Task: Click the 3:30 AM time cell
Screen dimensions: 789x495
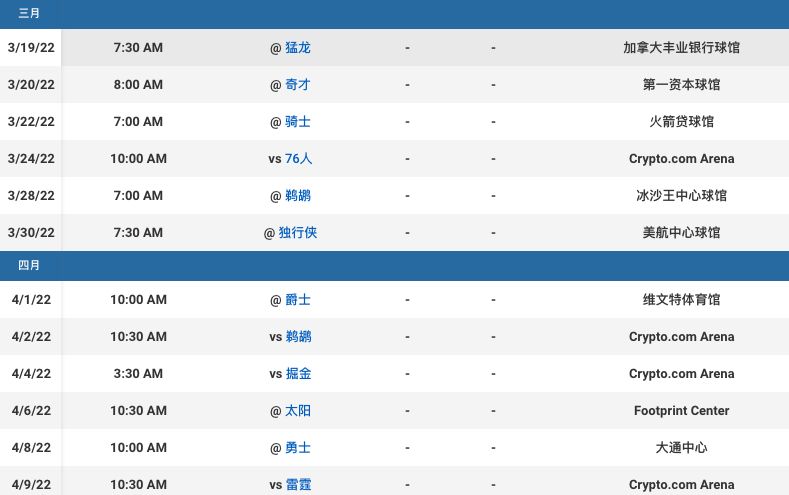Action: 138,373
